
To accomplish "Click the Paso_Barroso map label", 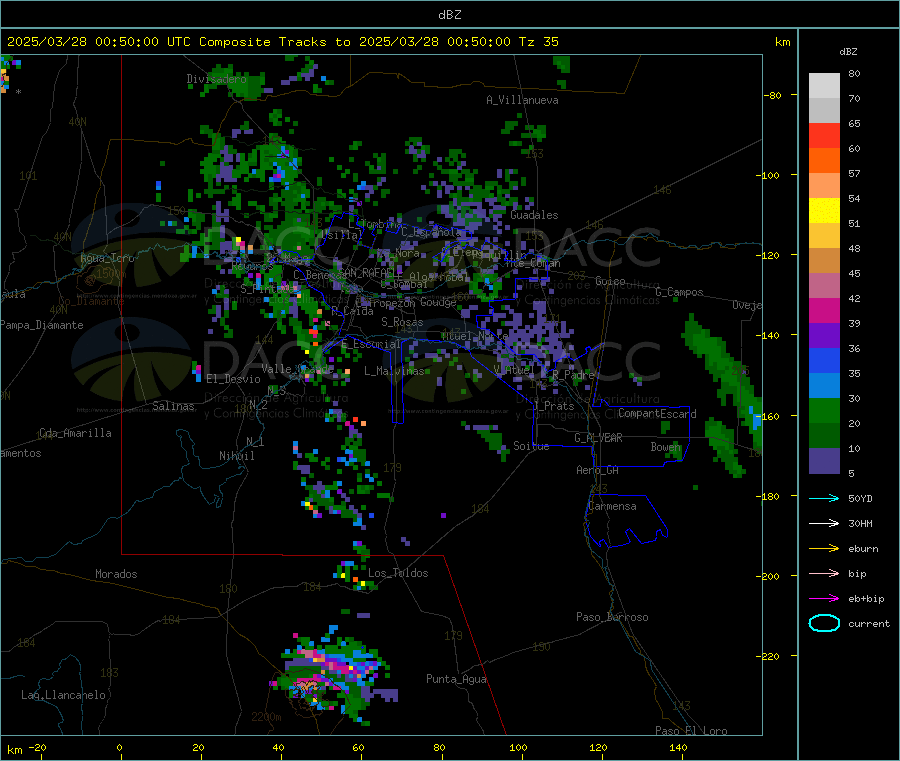I will [612, 617].
